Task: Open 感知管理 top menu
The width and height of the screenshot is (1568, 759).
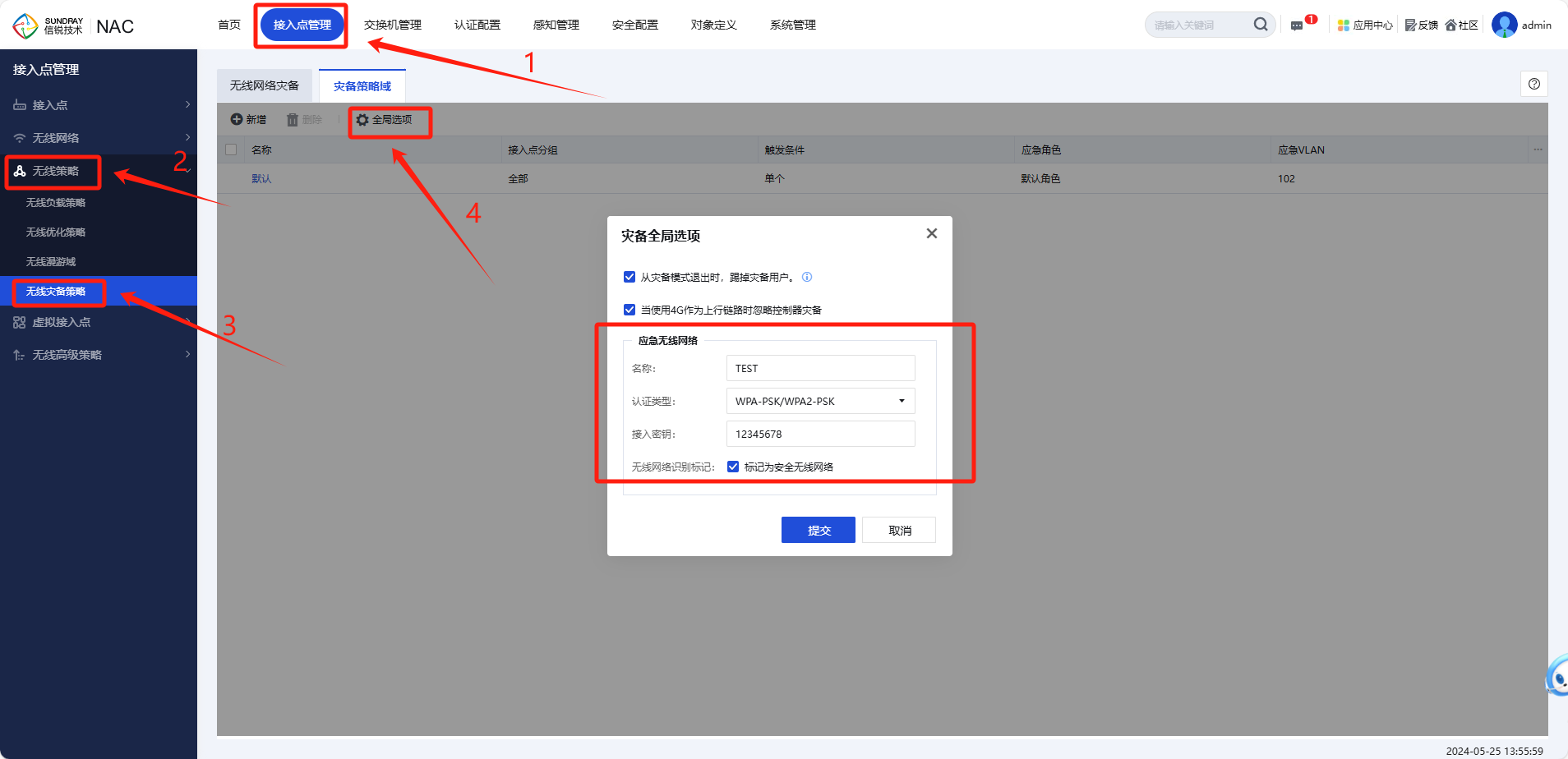Action: (x=556, y=25)
